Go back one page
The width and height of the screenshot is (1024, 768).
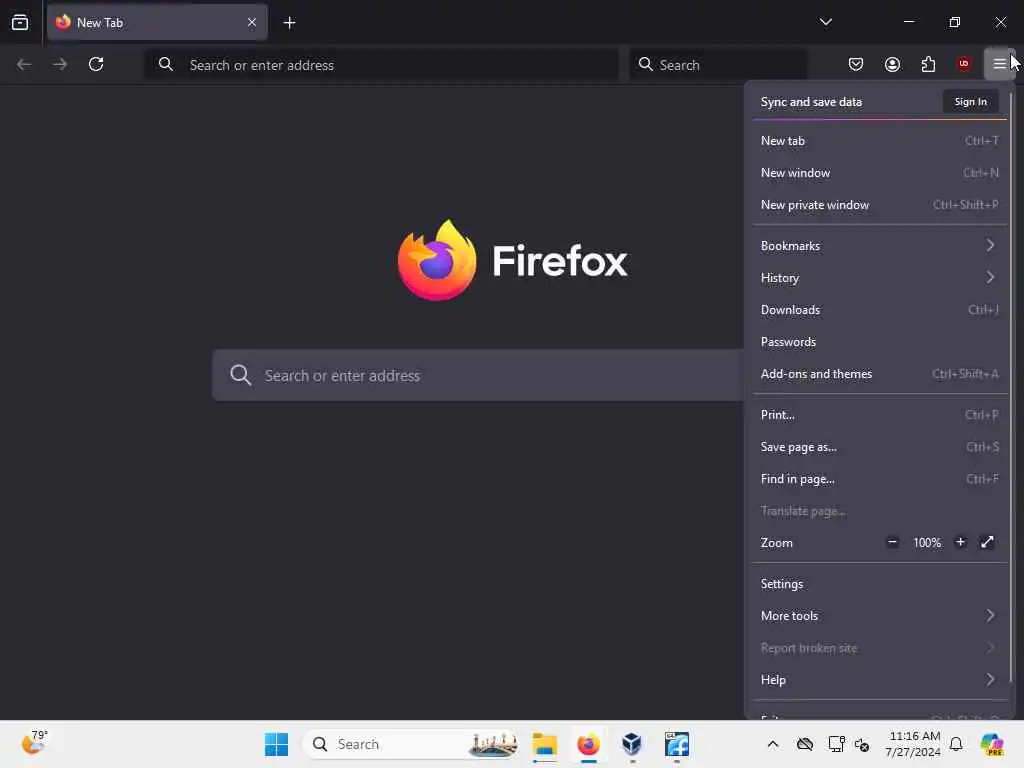click(24, 64)
